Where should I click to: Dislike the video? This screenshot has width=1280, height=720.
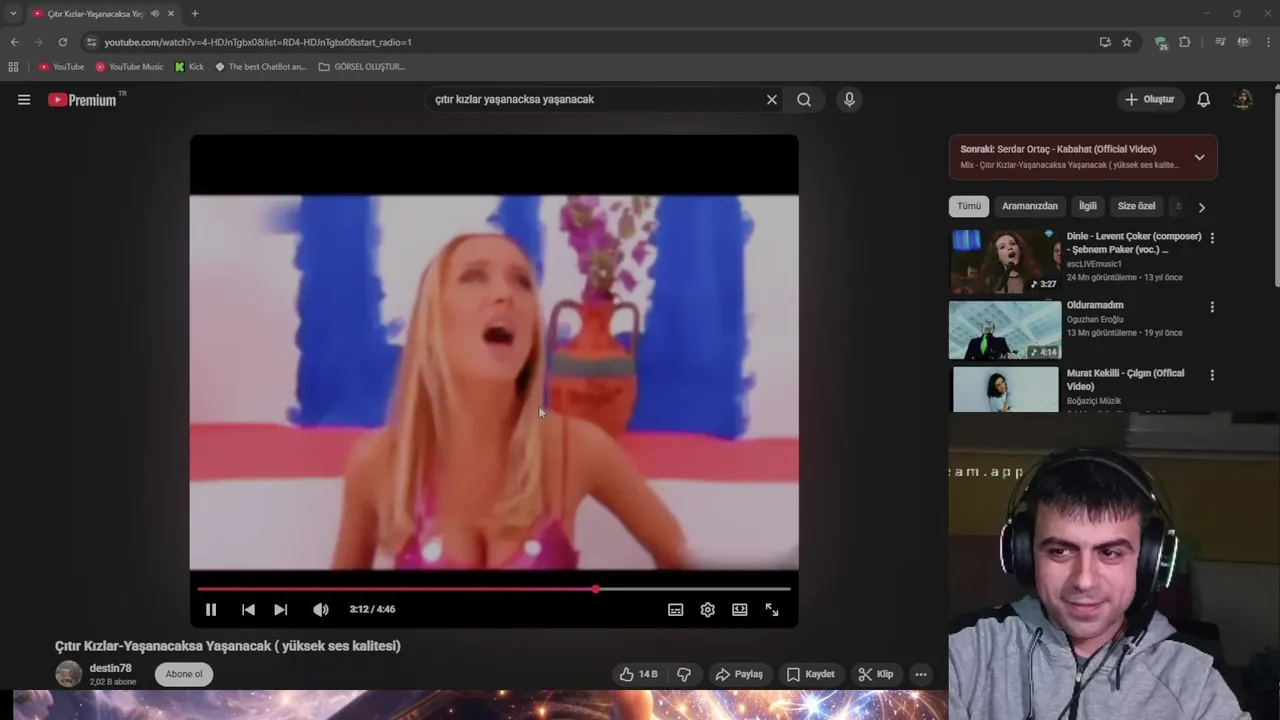(x=684, y=674)
